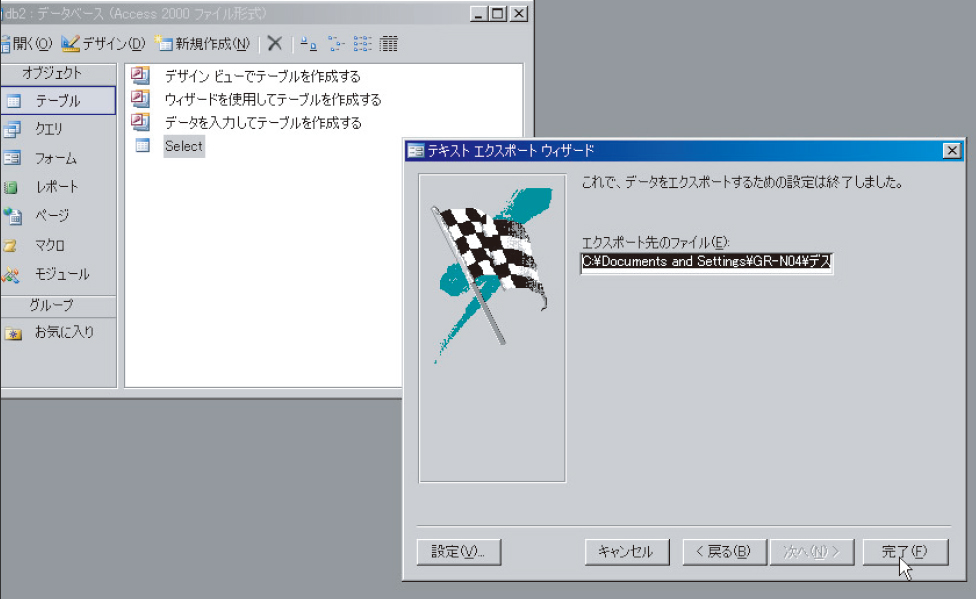The image size is (976, 599).
Task: Click the テーブル sidebar icon
Action: pos(14,101)
